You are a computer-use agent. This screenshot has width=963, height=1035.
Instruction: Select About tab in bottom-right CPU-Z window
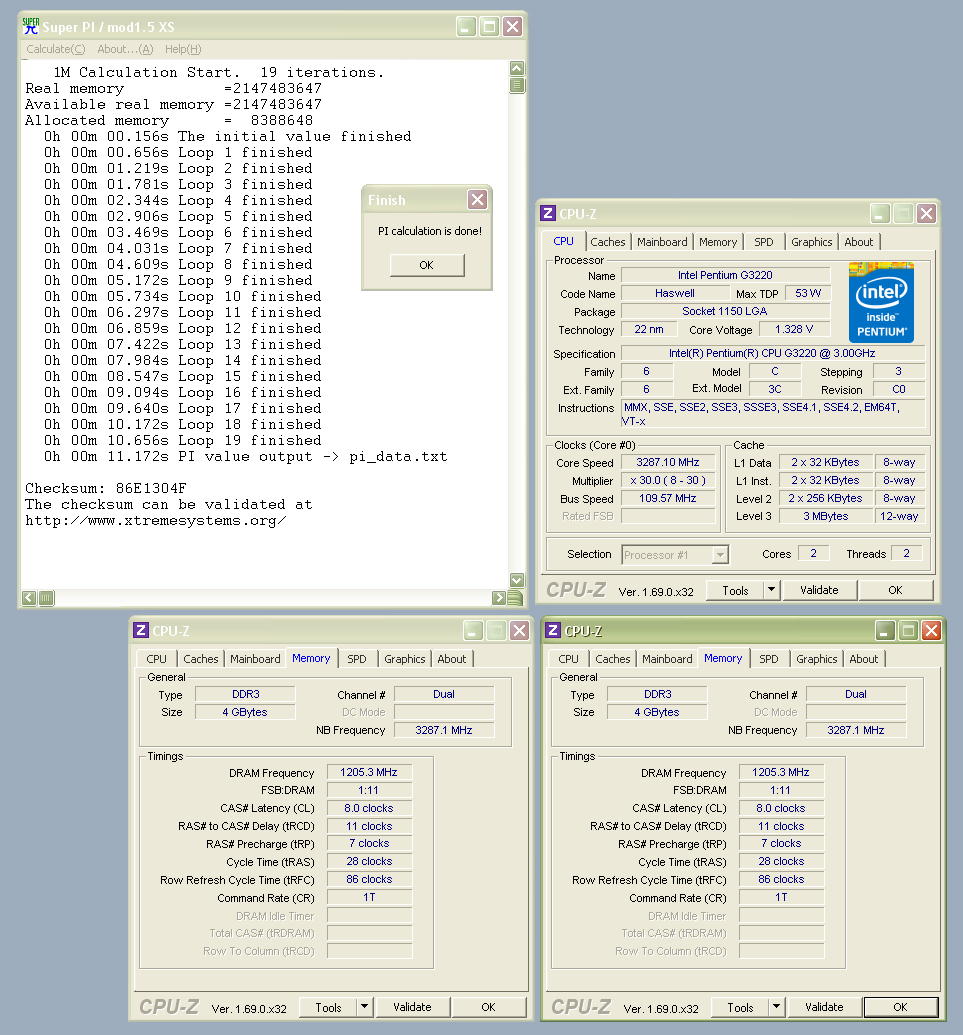[x=863, y=659]
